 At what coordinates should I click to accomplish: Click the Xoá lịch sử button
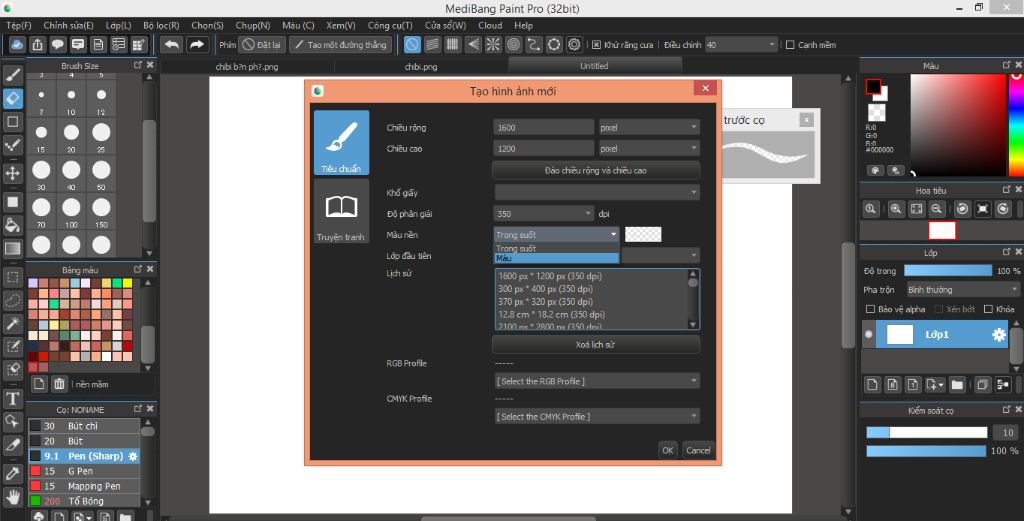coord(596,344)
